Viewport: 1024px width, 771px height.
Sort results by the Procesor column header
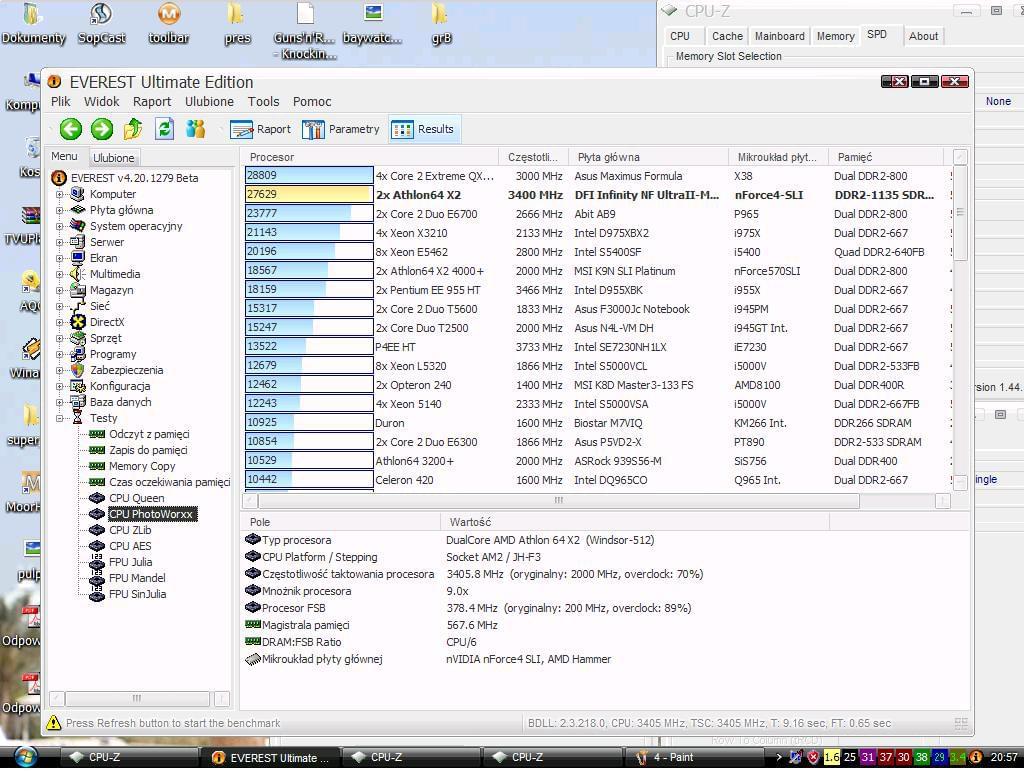tap(371, 157)
